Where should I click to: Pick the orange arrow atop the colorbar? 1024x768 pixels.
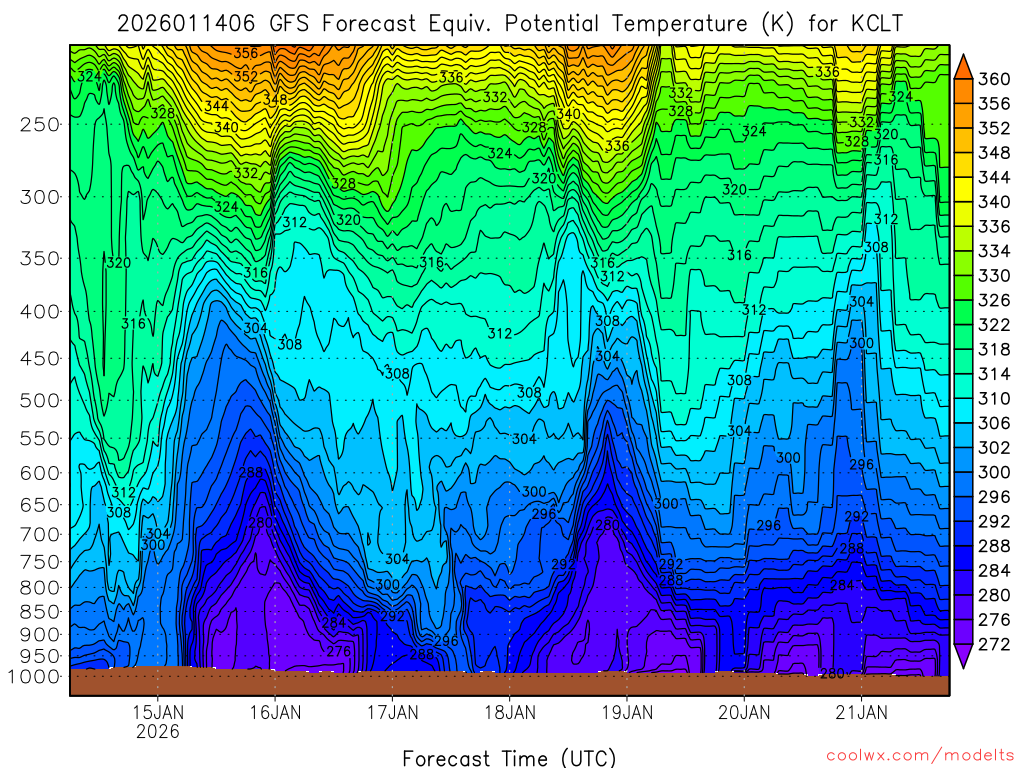click(963, 68)
